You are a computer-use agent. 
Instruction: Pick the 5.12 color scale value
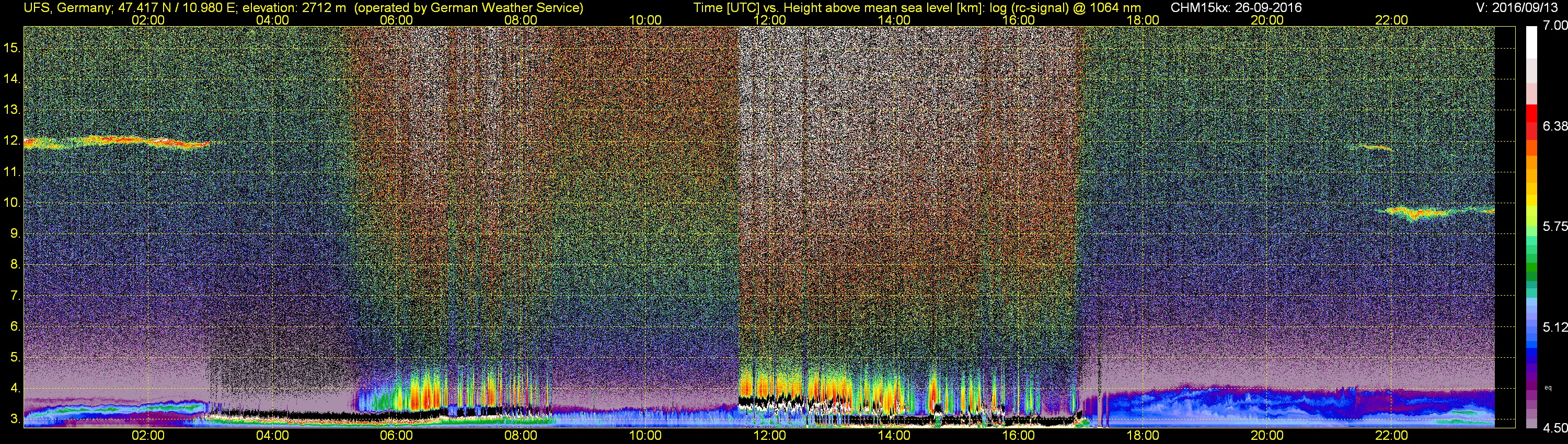pos(1555,327)
